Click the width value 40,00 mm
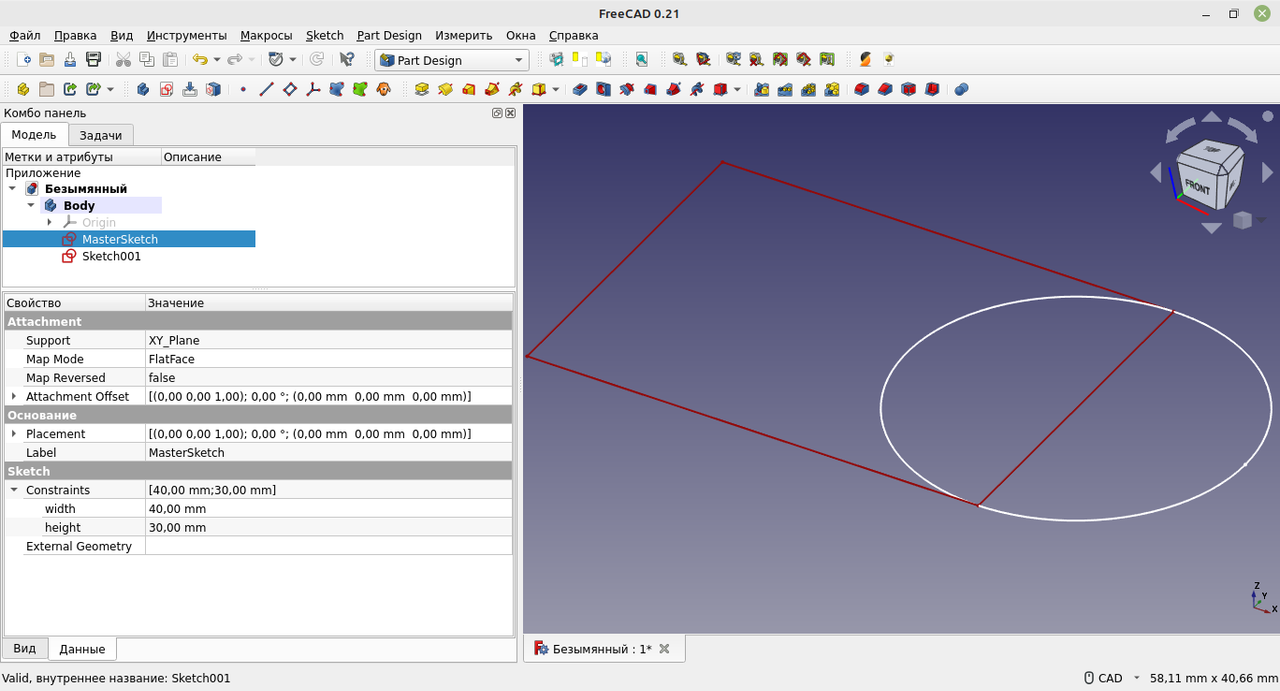 328,509
